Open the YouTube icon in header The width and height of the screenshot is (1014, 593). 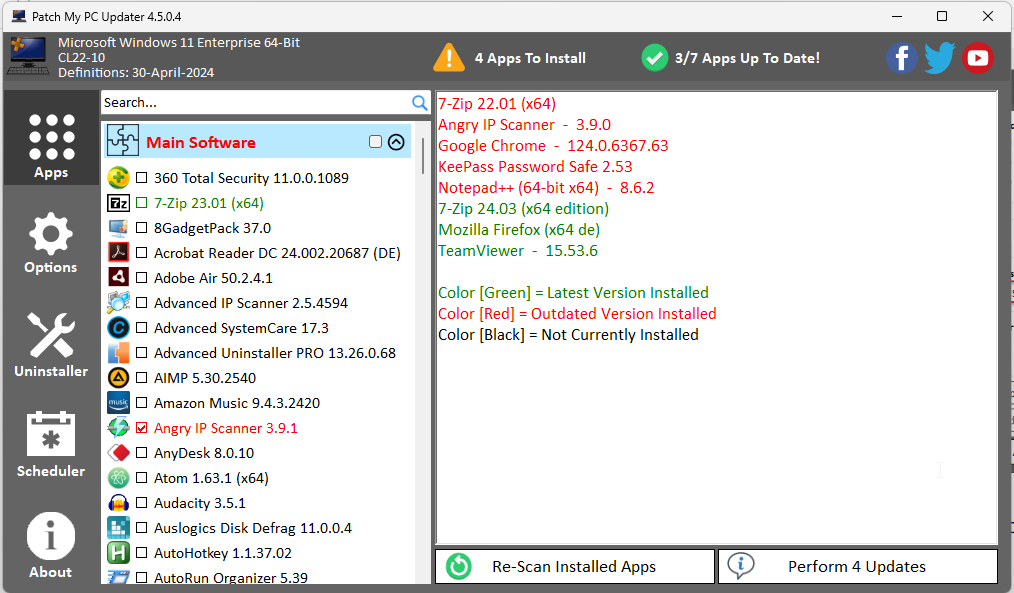[x=977, y=58]
